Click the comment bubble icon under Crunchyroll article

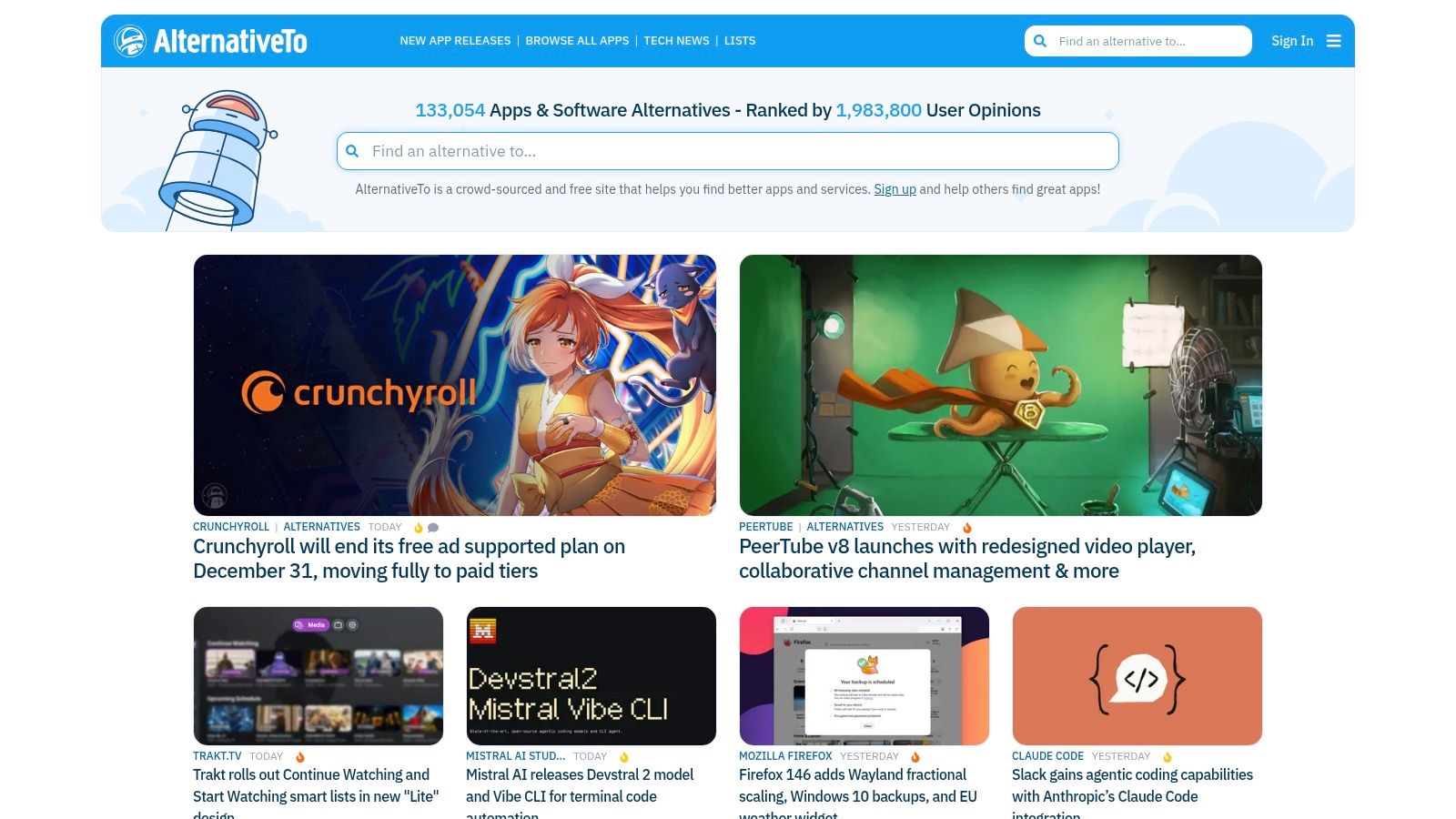coord(433,528)
